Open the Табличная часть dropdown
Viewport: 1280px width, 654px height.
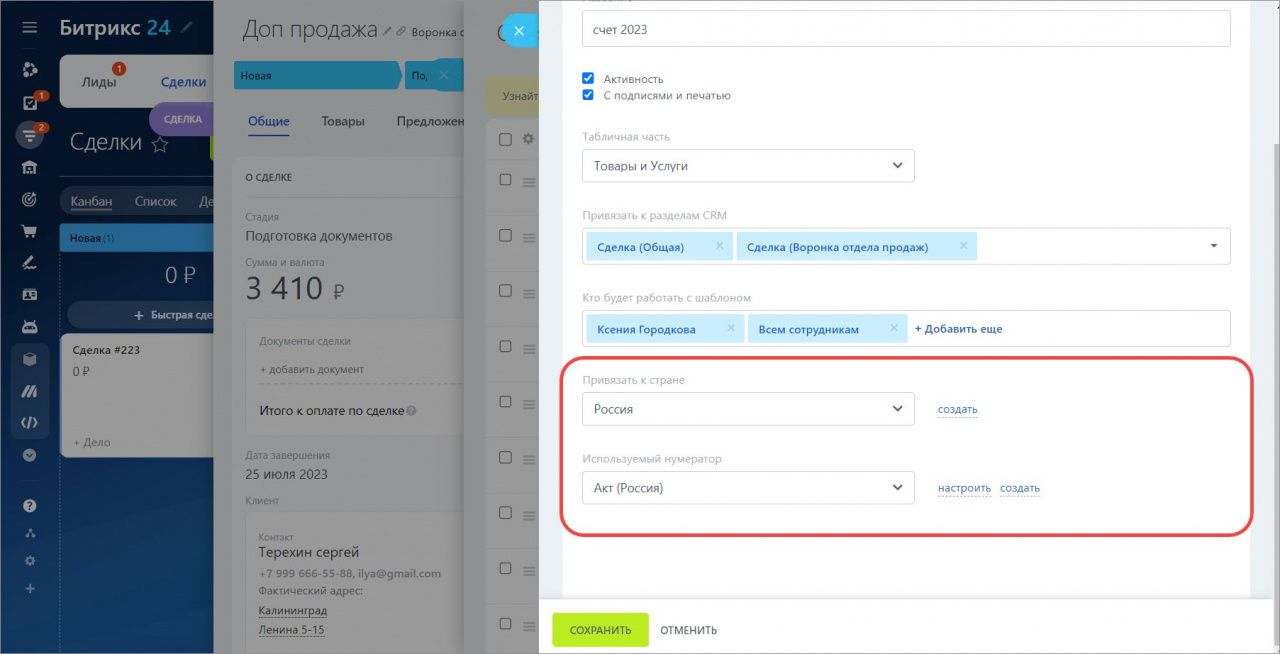[748, 166]
